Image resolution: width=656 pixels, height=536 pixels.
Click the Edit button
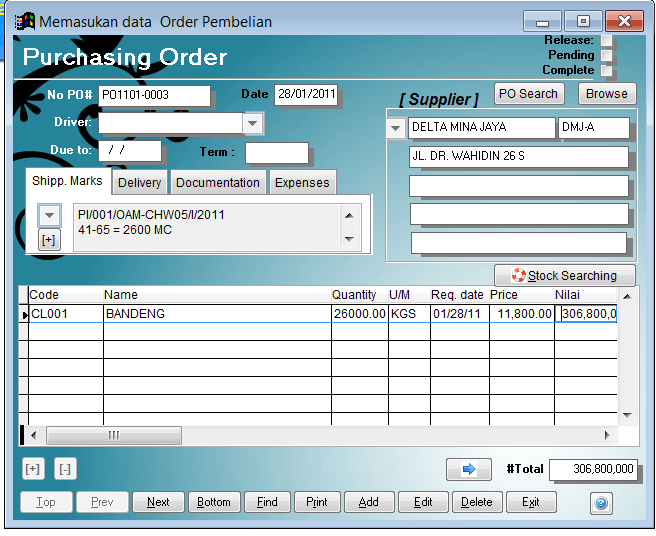click(x=423, y=502)
